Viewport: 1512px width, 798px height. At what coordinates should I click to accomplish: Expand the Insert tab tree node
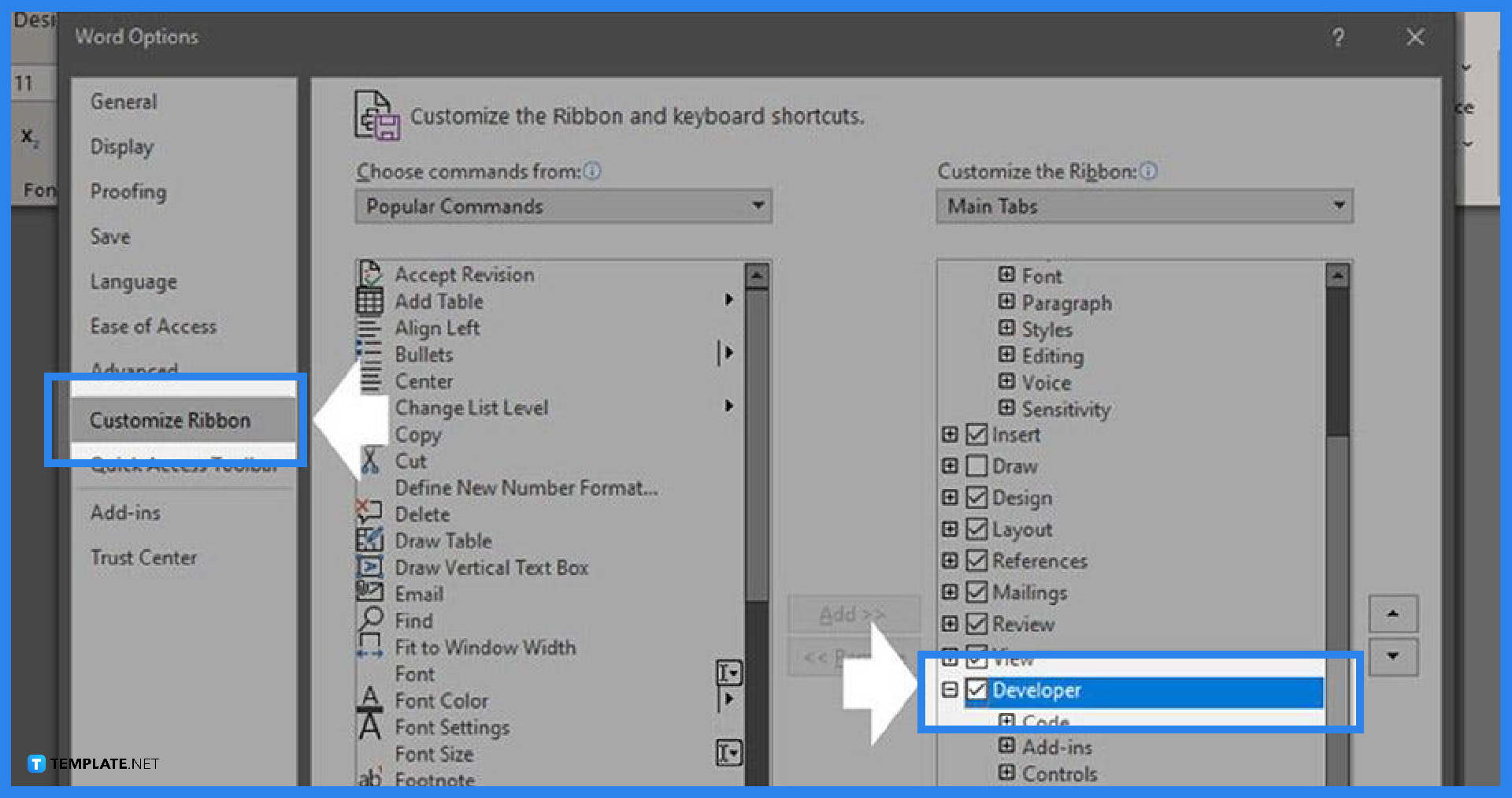coord(951,434)
